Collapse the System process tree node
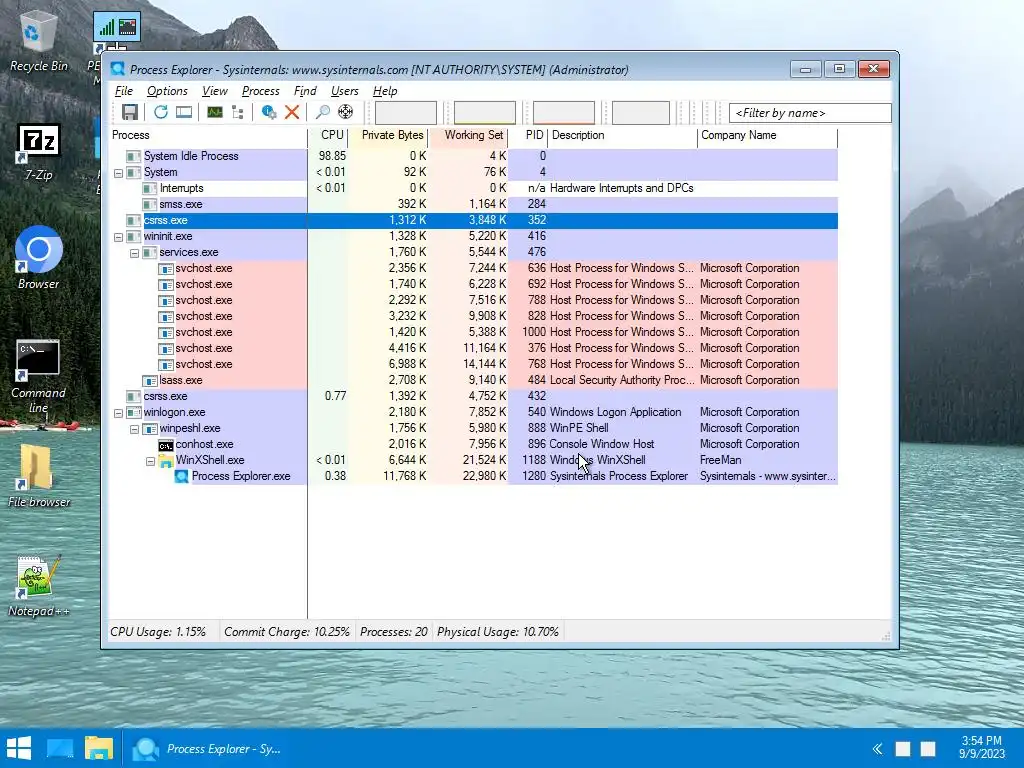Viewport: 1024px width, 768px height. click(118, 173)
